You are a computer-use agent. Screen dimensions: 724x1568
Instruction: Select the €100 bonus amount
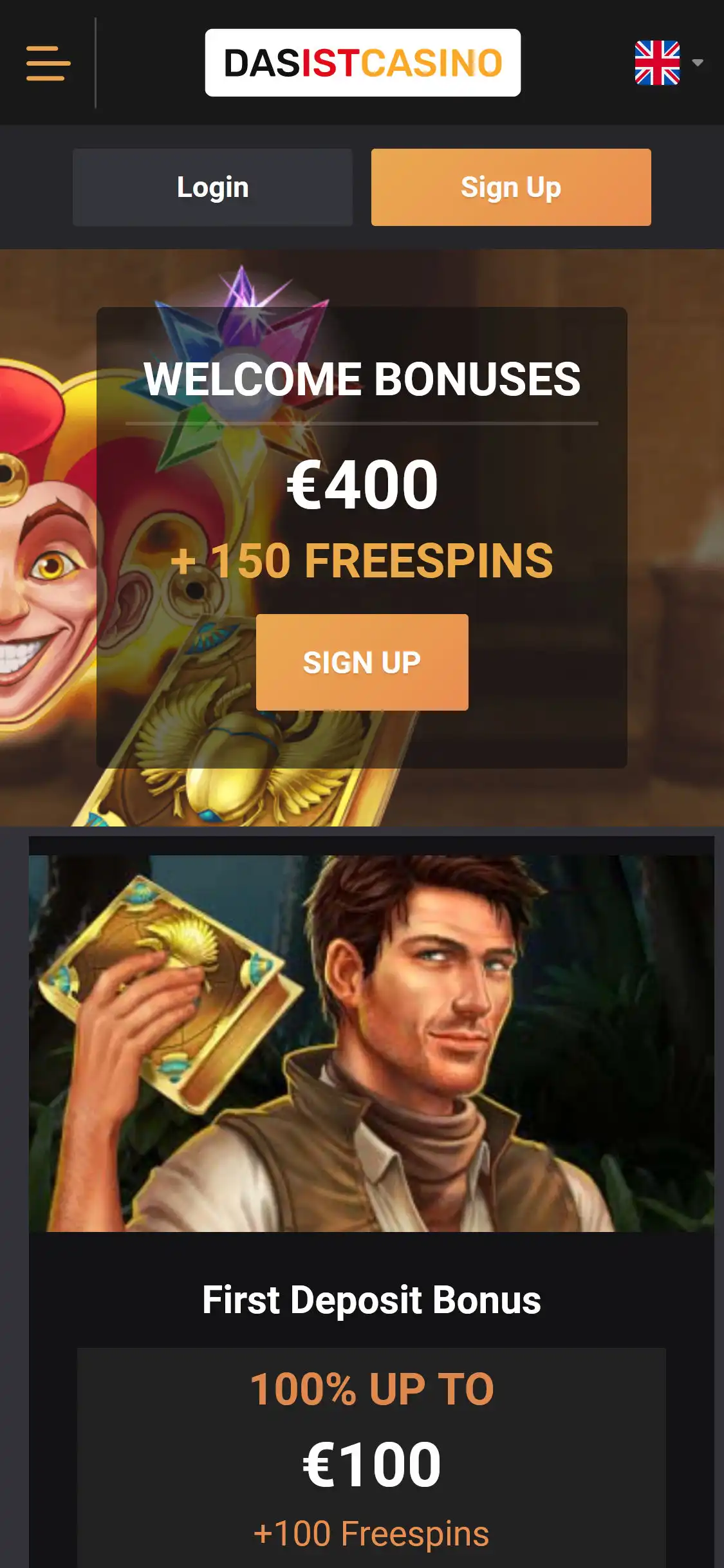(371, 1464)
